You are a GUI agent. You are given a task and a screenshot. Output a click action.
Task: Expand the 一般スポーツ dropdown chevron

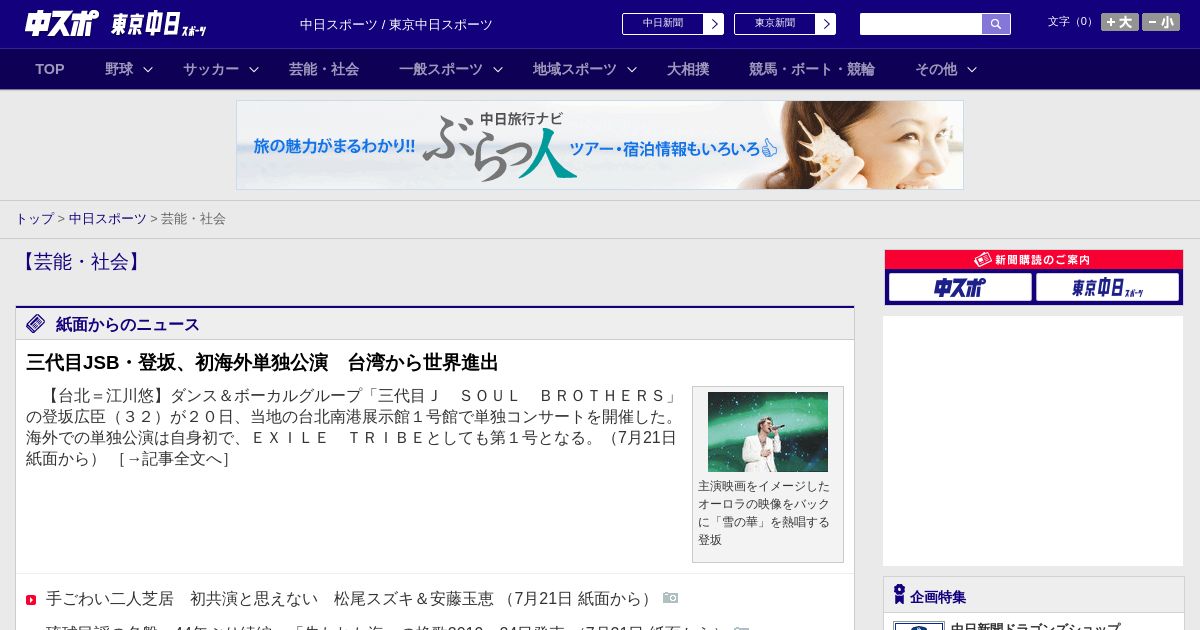498,69
